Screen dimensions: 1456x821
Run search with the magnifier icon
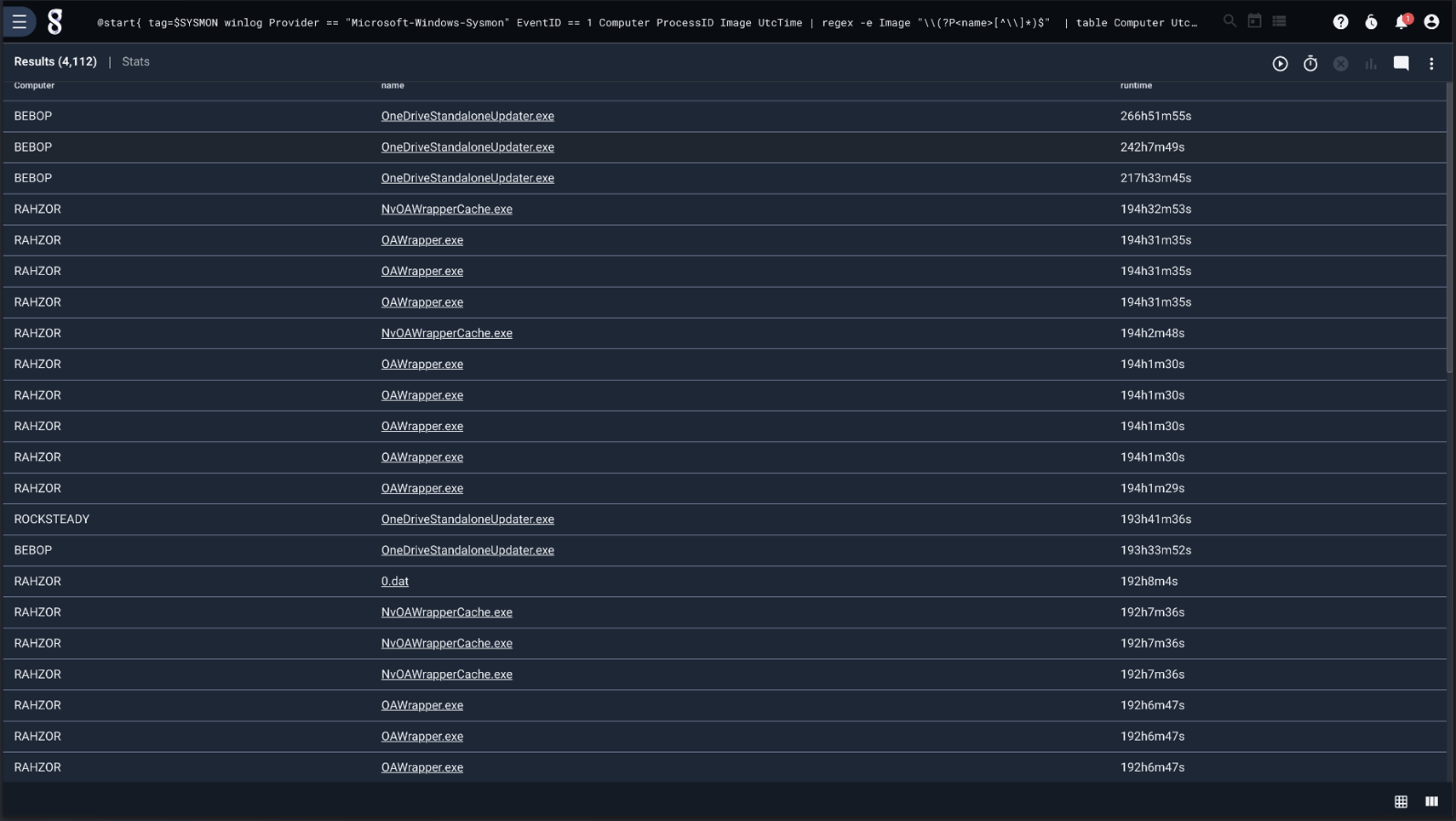click(1230, 21)
